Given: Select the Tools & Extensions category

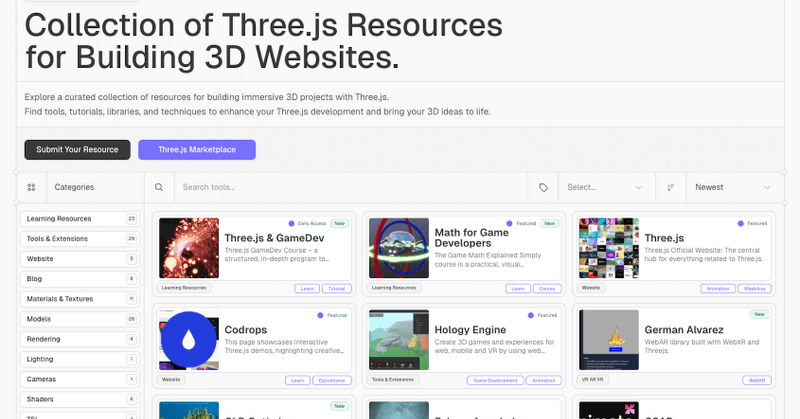Looking at the screenshot, I should pos(80,239).
